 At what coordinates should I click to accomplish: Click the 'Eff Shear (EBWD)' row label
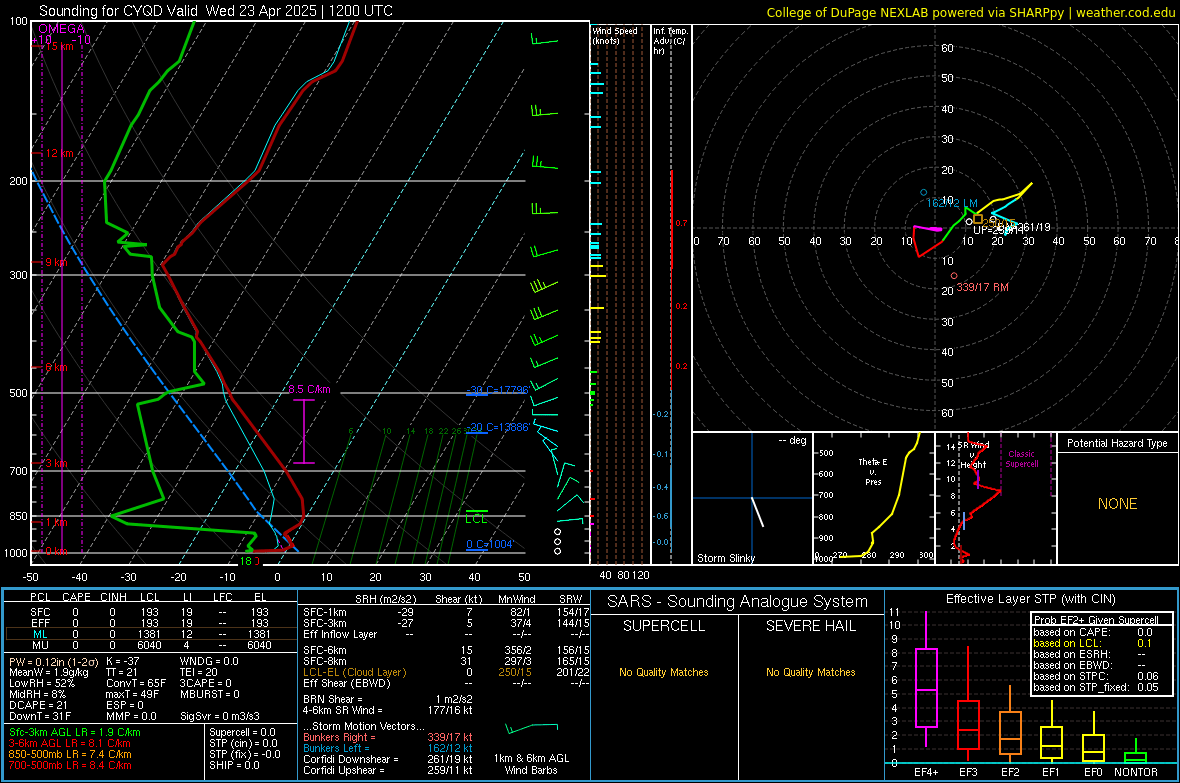[x=347, y=683]
